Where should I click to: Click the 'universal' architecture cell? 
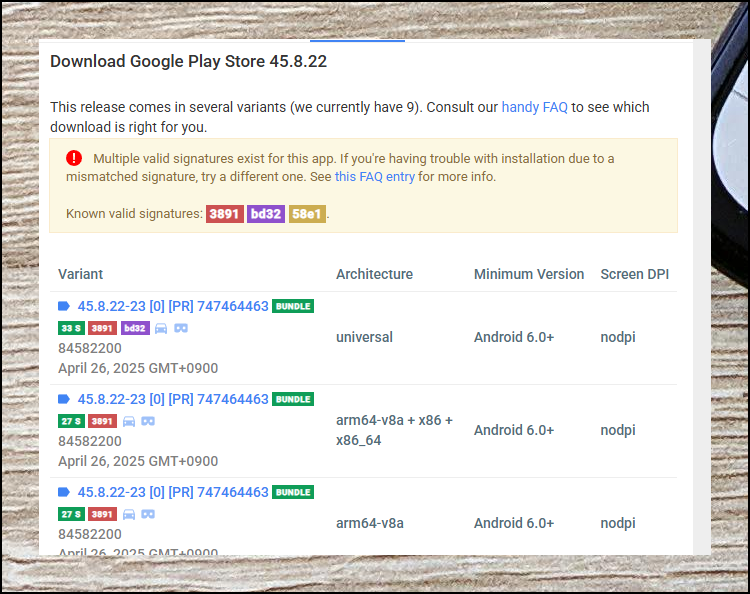tap(364, 337)
